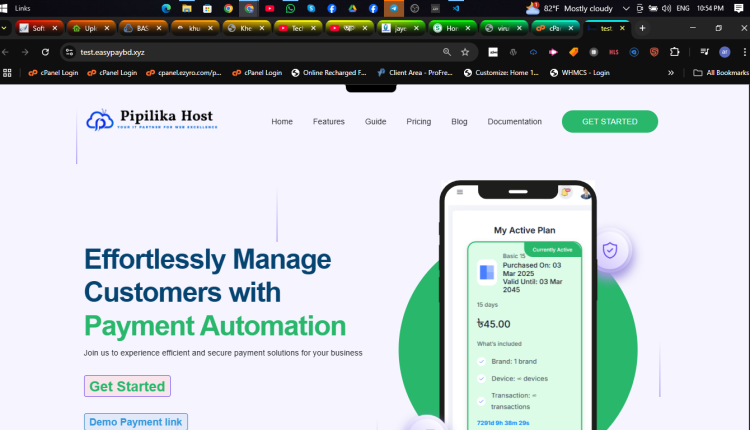The height and width of the screenshot is (430, 750).
Task: Open the All Bookmarks folder
Action: 721,73
